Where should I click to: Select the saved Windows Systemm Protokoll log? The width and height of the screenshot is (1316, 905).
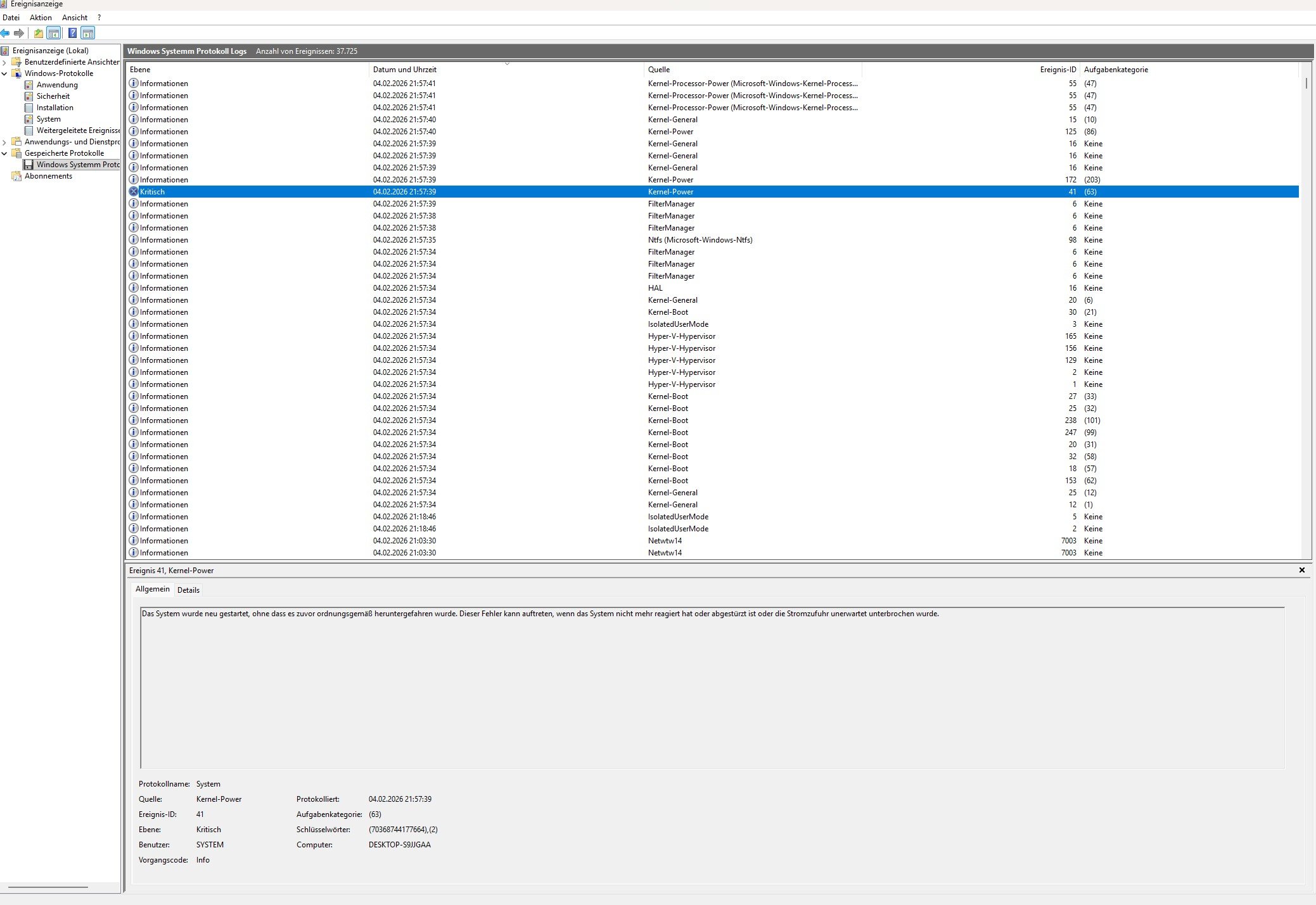point(77,165)
